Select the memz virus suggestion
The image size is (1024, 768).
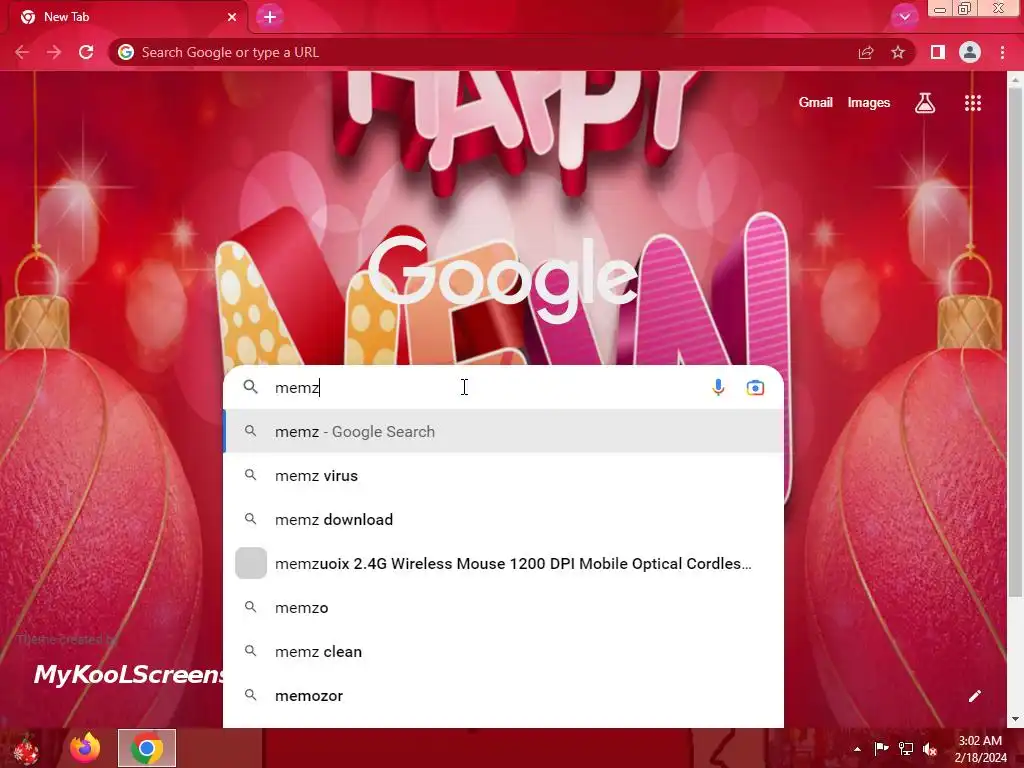pos(504,475)
